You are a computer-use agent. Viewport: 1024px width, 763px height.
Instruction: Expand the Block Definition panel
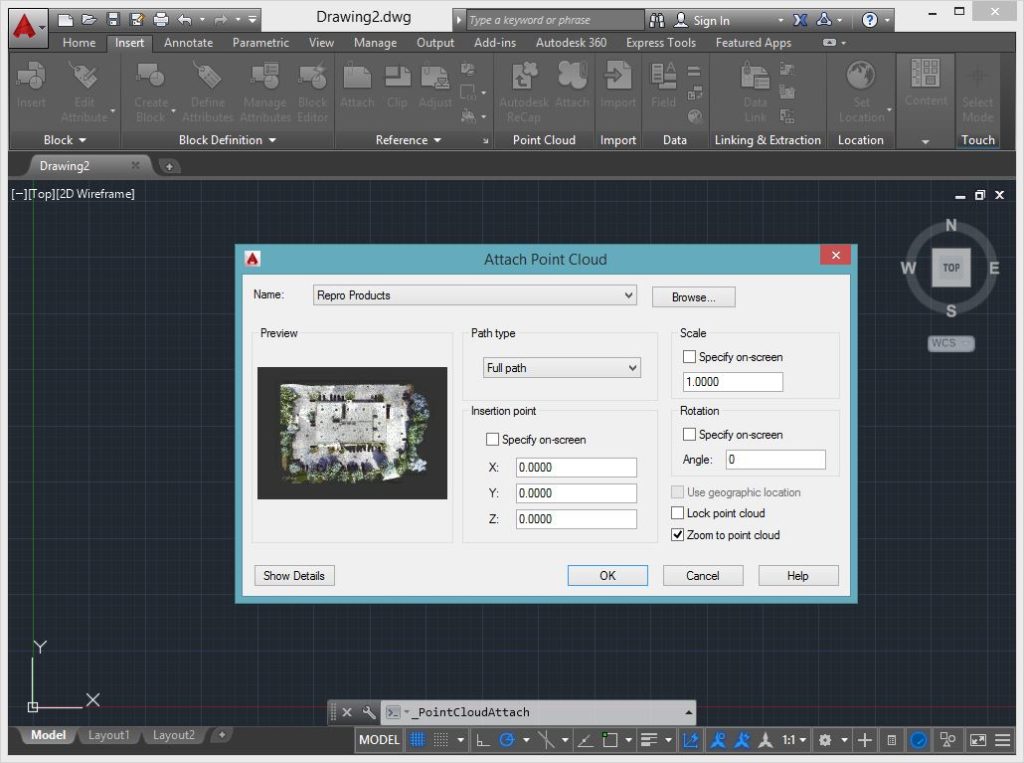click(x=227, y=140)
